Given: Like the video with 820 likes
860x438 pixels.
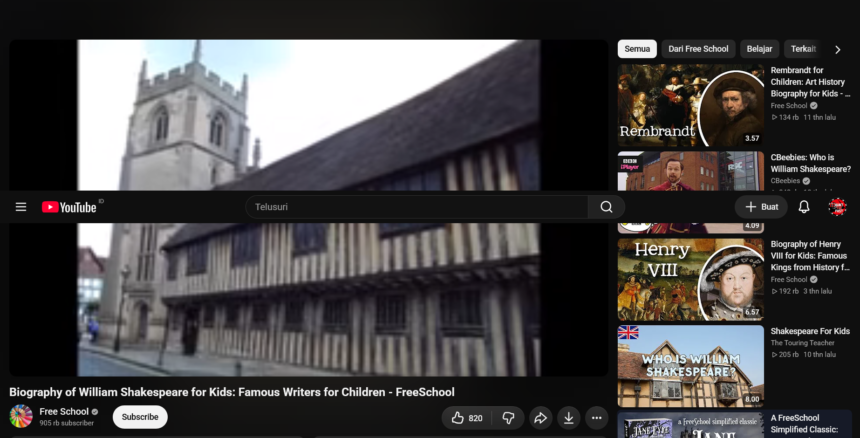Looking at the screenshot, I should click(467, 418).
